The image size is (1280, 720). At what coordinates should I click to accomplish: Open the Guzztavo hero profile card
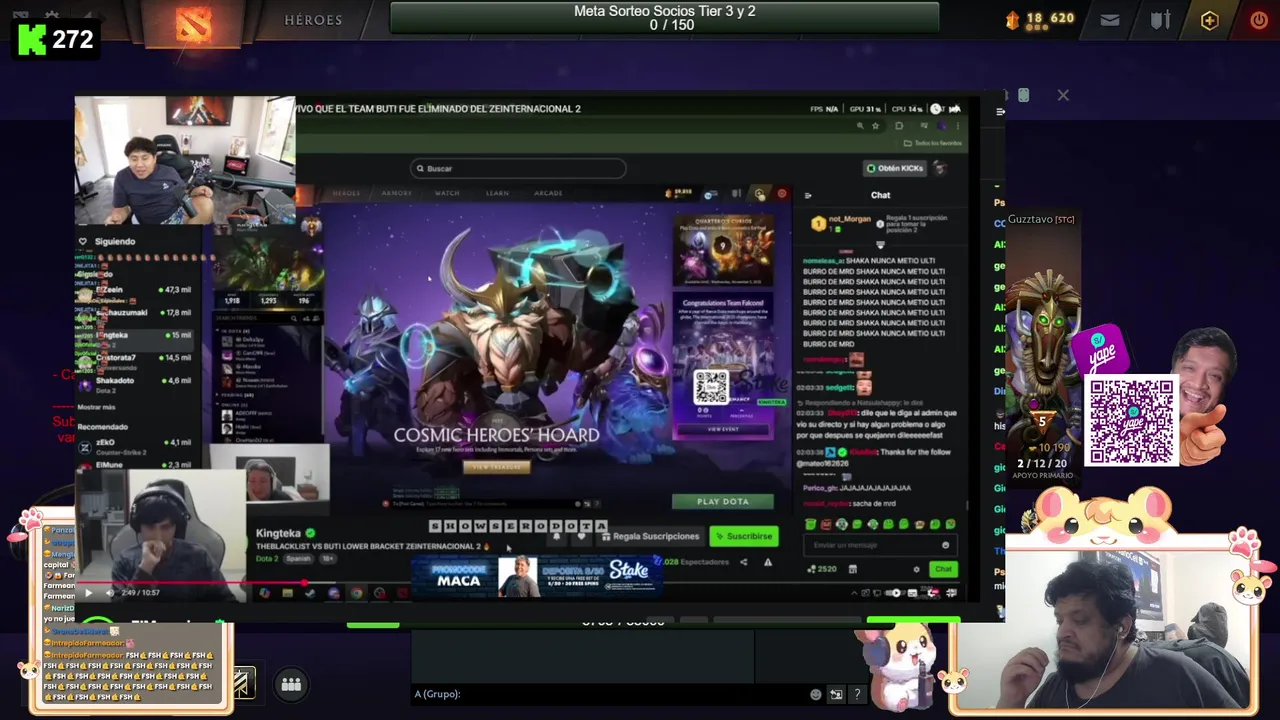pyautogui.click(x=1042, y=345)
